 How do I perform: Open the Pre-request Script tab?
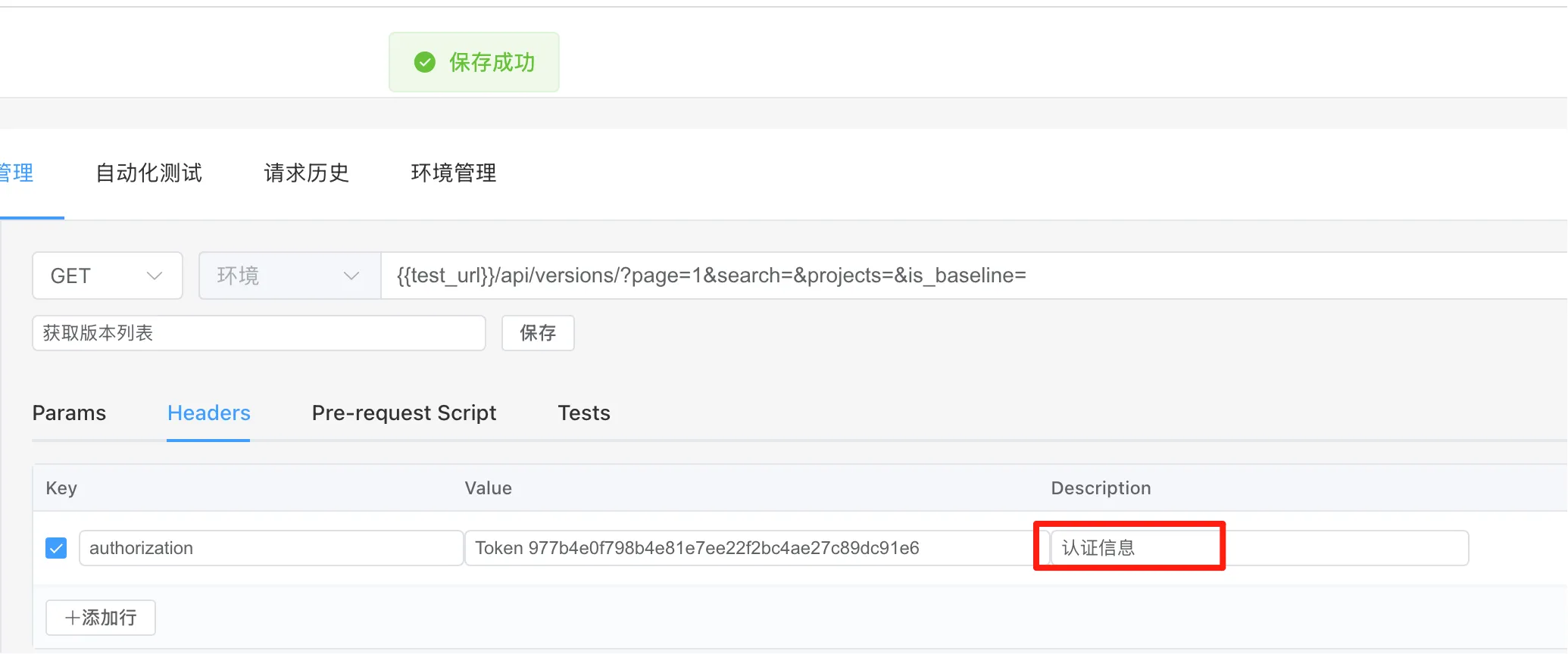[404, 413]
